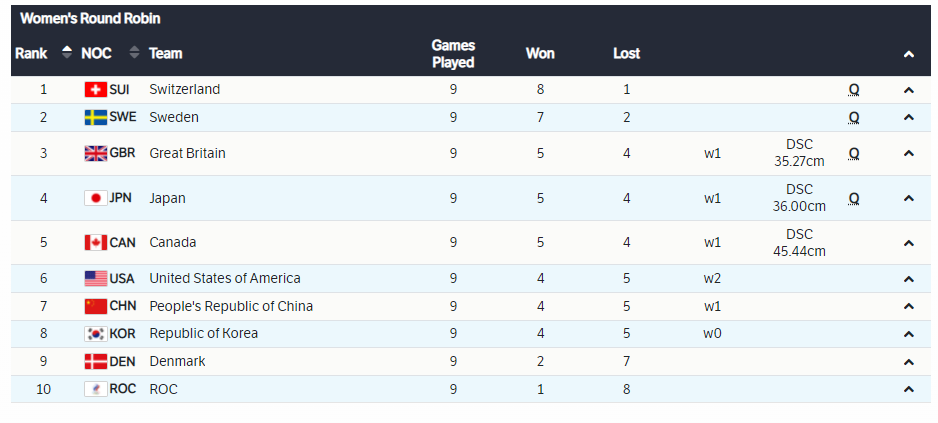Image resolution: width=938 pixels, height=423 pixels.
Task: Click the Japan flag icon
Action: click(x=96, y=198)
